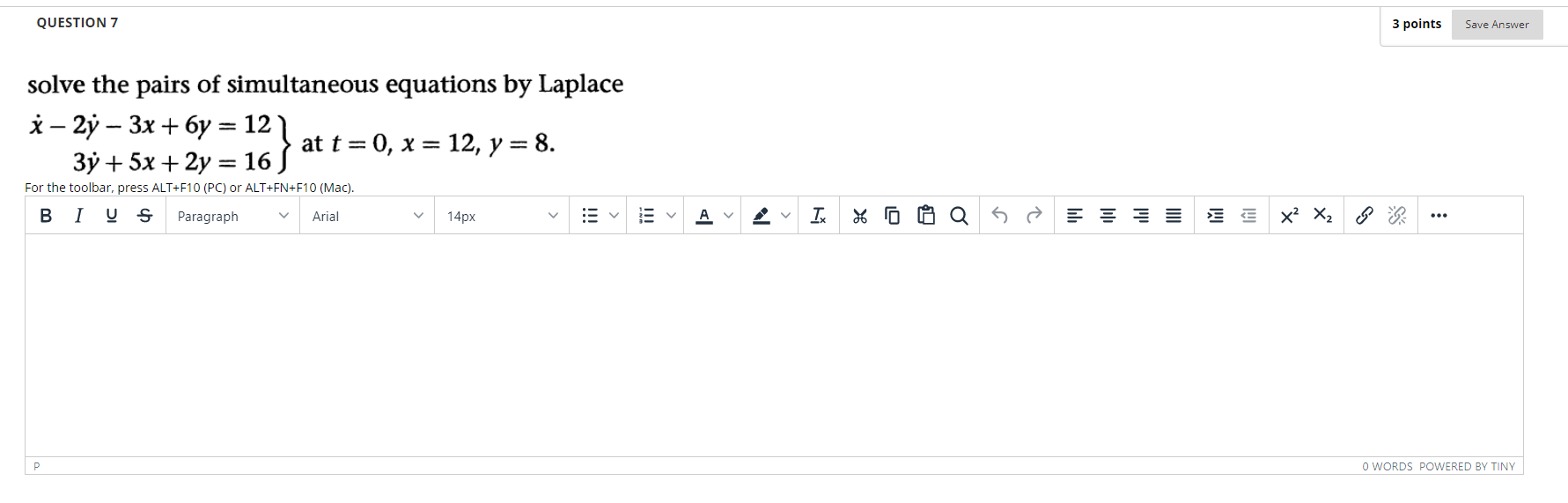
Task: Expand text color picker arrow
Action: coord(728,216)
